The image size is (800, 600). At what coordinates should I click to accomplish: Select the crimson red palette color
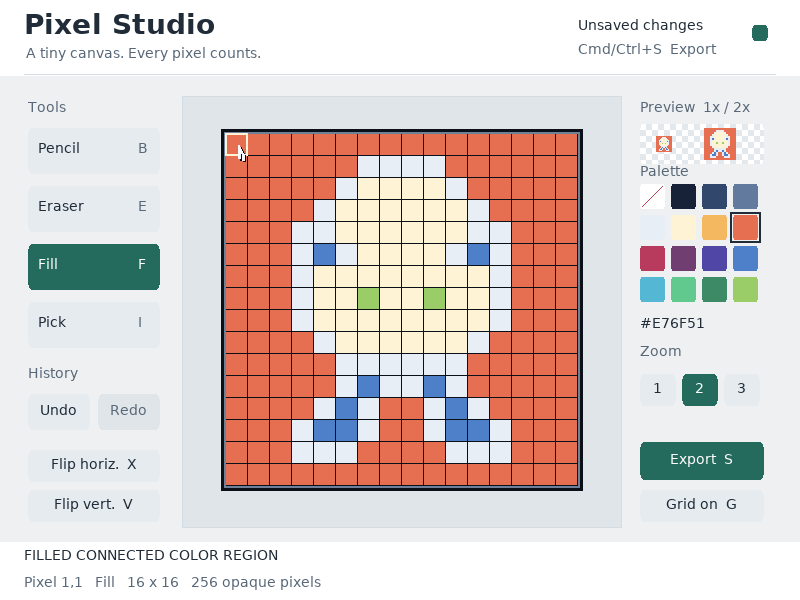point(653,259)
